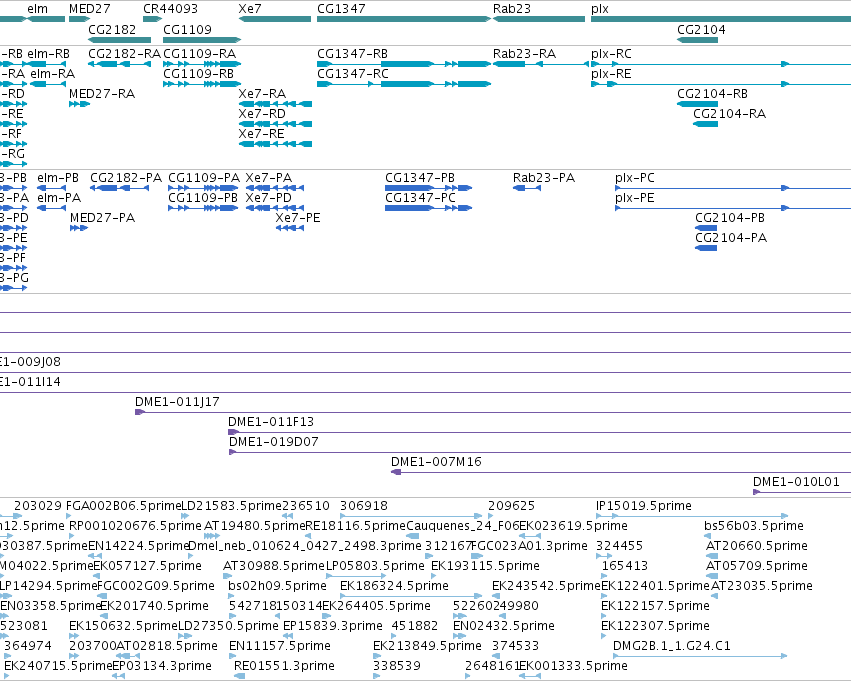Click the CG2182 gene label
This screenshot has height=681, width=851.
pyautogui.click(x=112, y=29)
